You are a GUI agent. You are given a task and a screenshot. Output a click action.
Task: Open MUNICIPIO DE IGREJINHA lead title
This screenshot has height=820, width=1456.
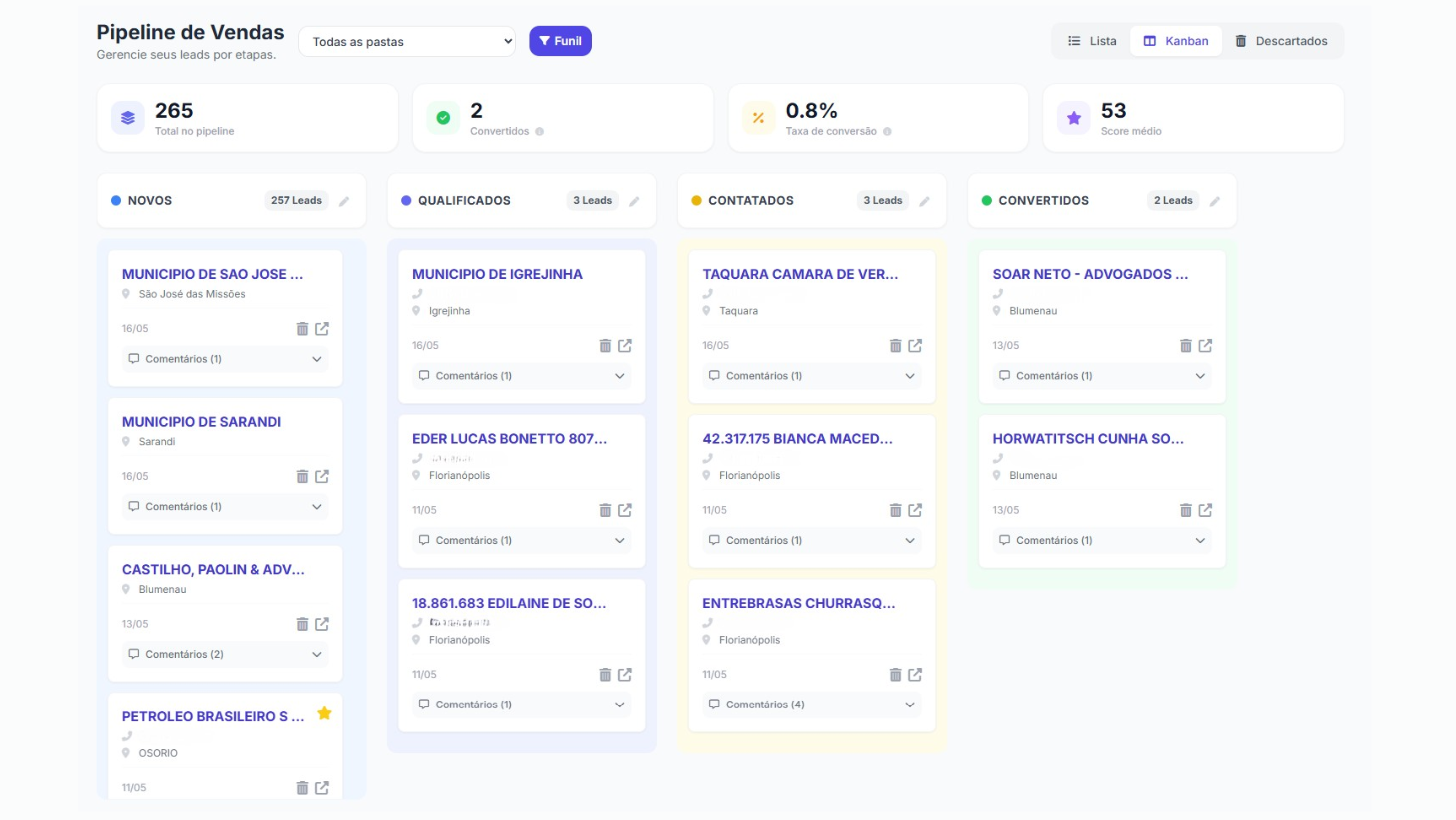coord(497,274)
